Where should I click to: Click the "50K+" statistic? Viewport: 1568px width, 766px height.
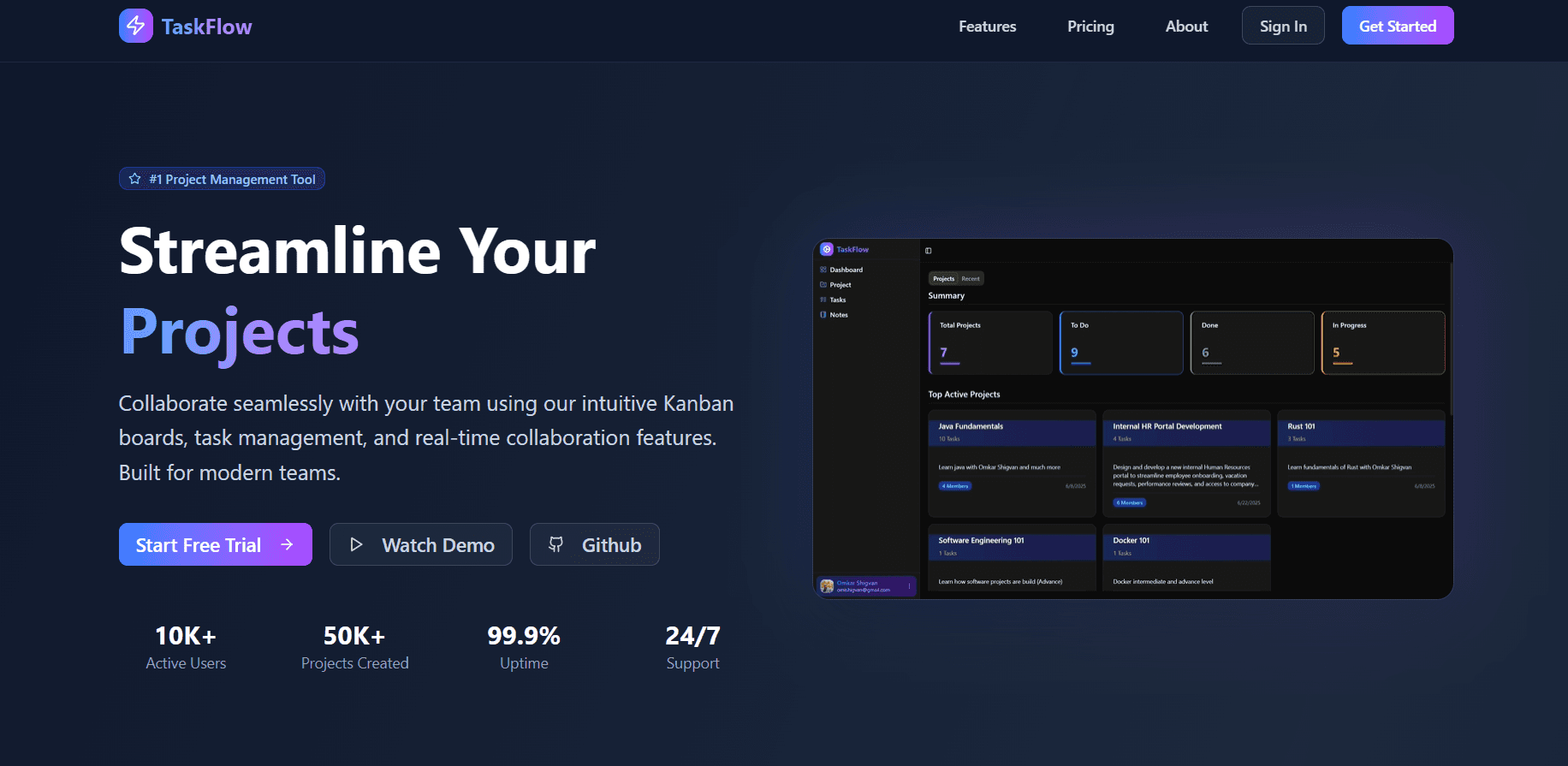pyautogui.click(x=354, y=636)
